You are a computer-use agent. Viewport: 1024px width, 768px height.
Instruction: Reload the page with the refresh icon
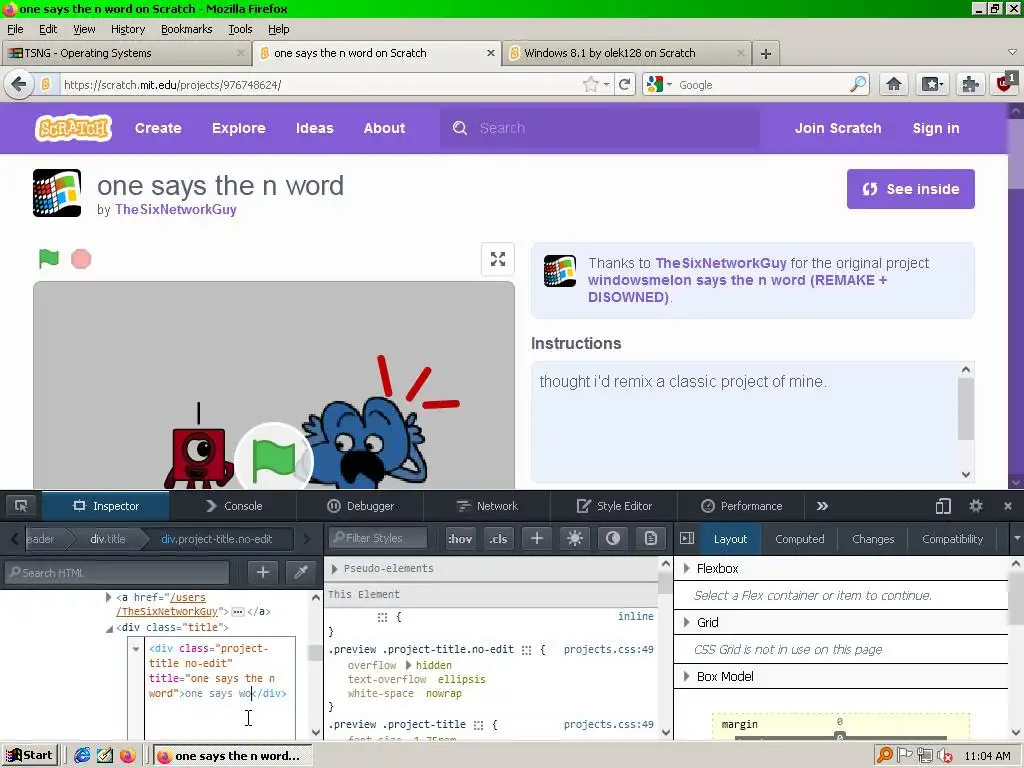click(x=625, y=84)
